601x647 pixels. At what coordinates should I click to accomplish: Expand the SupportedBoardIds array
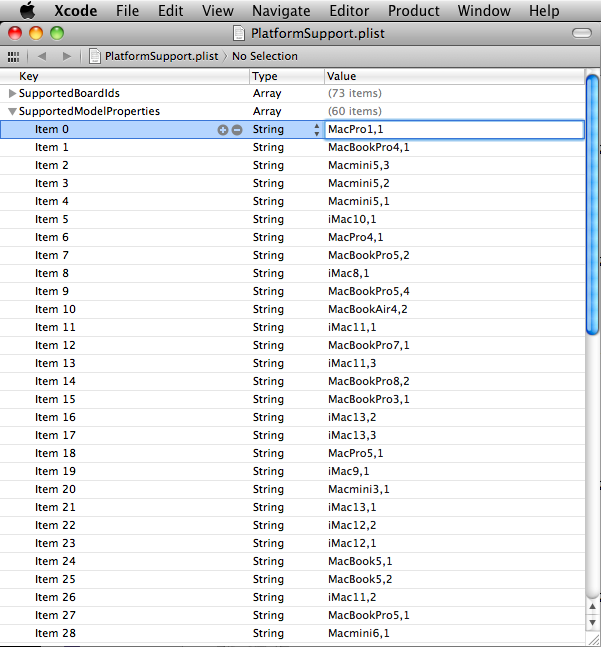[12, 93]
